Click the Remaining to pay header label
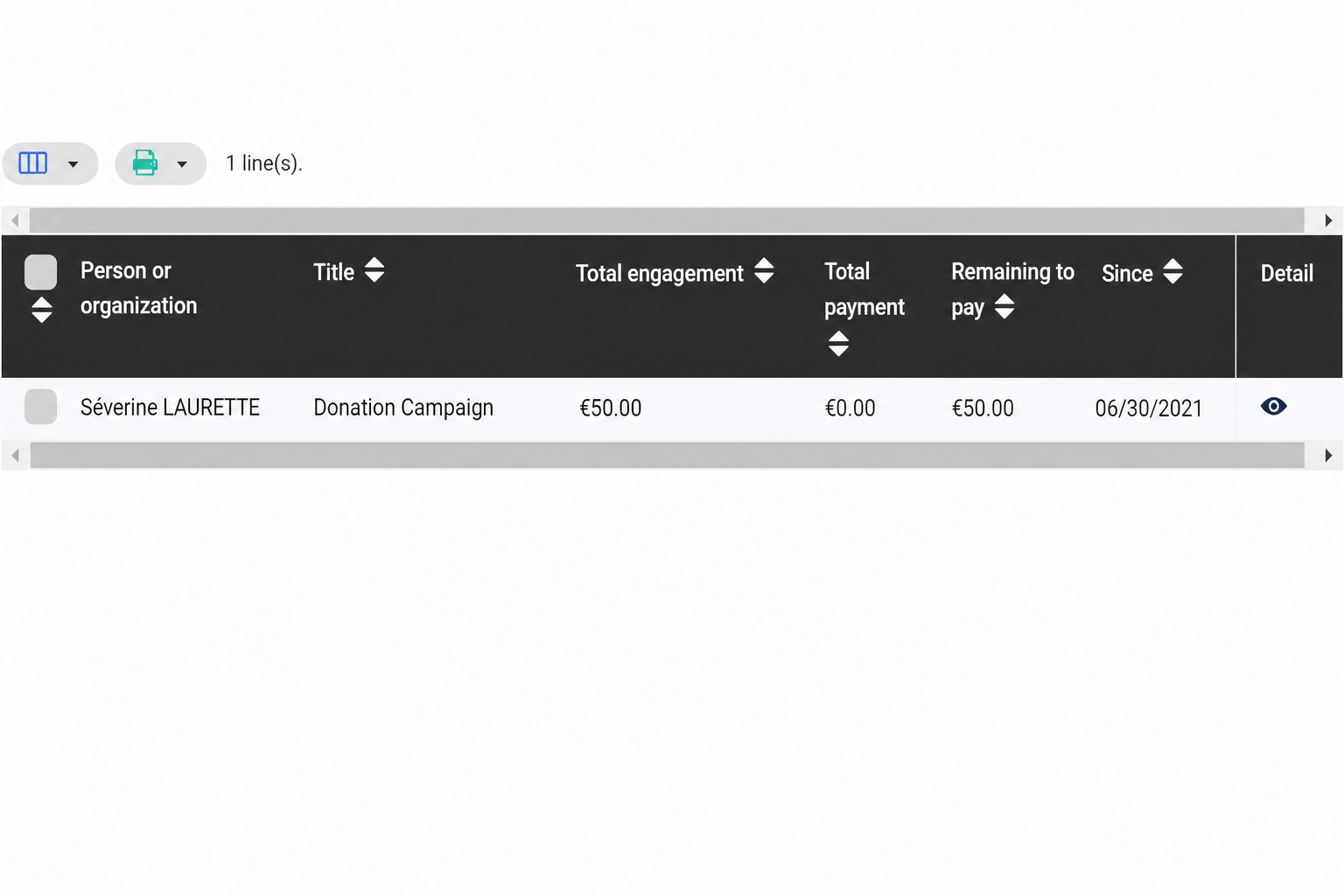1344x896 pixels. click(1012, 290)
